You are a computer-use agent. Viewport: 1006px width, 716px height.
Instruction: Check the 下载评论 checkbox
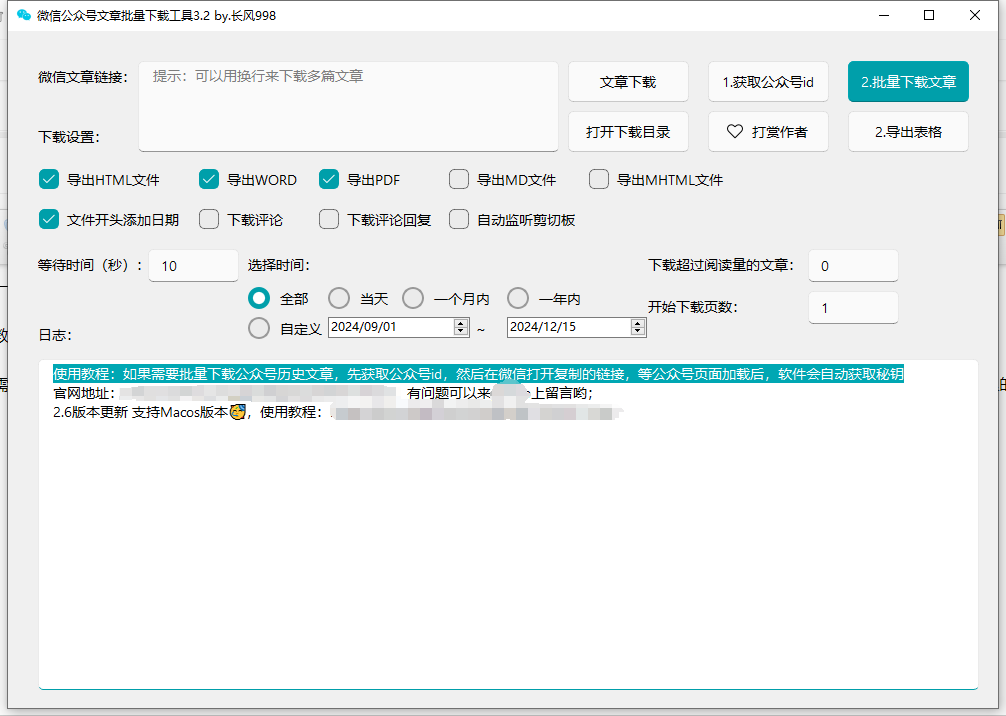tap(209, 219)
